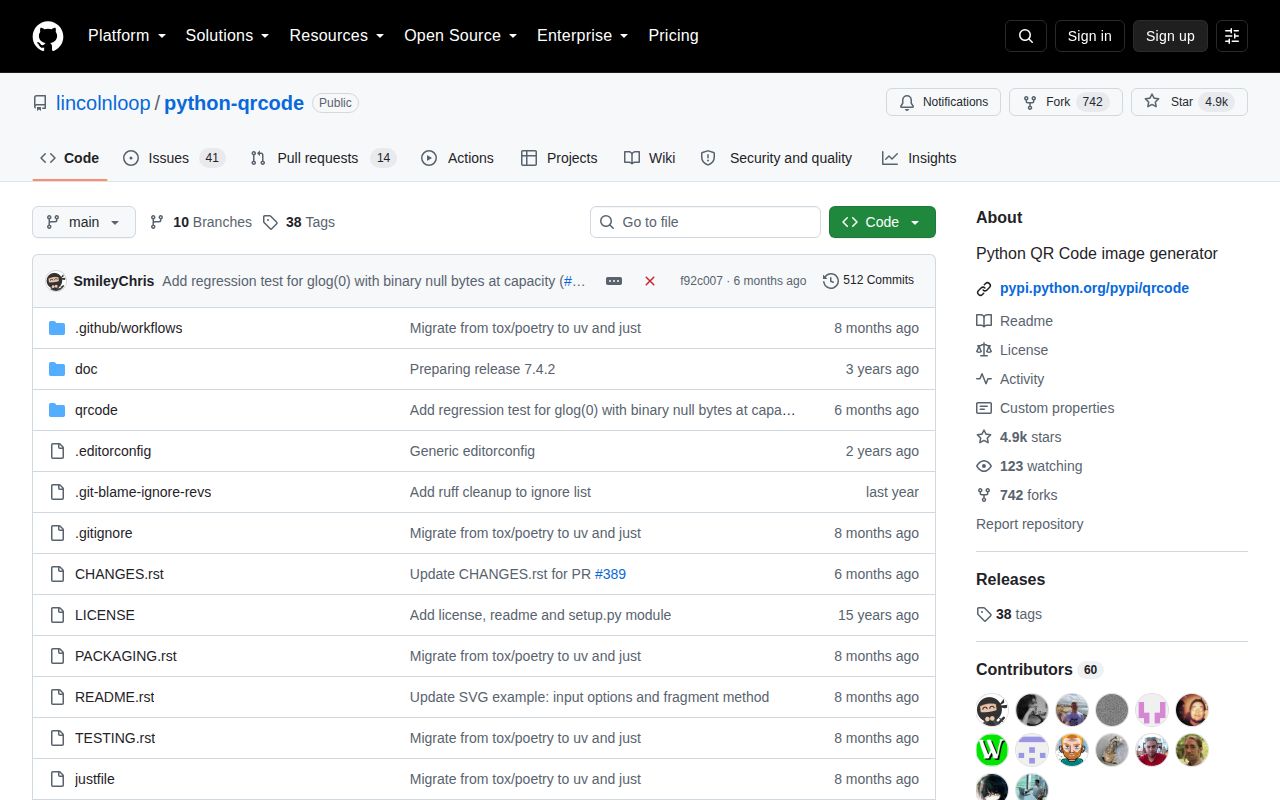Click the Readme book icon

coord(984,321)
